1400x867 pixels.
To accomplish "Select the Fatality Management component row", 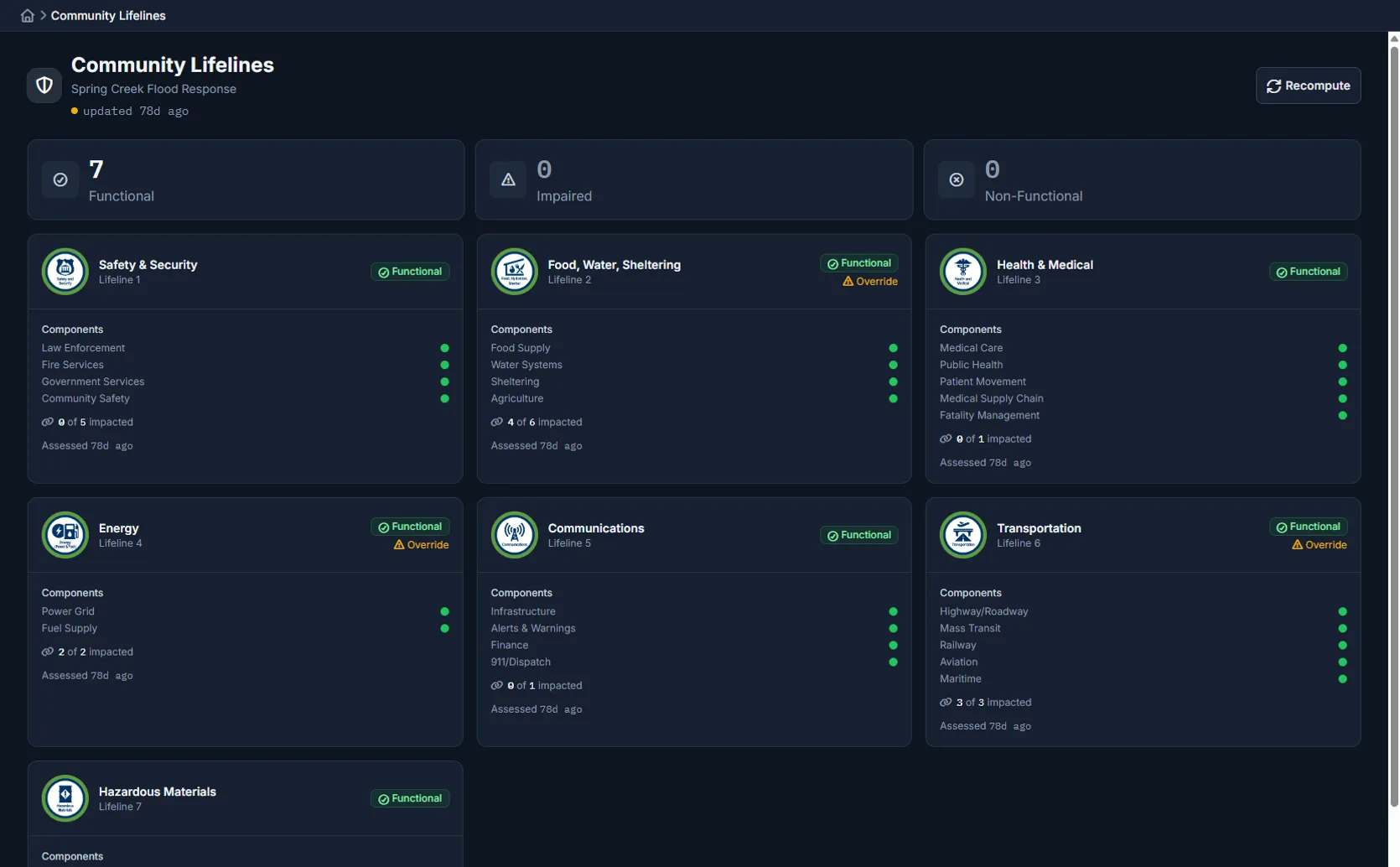I will click(x=1143, y=415).
